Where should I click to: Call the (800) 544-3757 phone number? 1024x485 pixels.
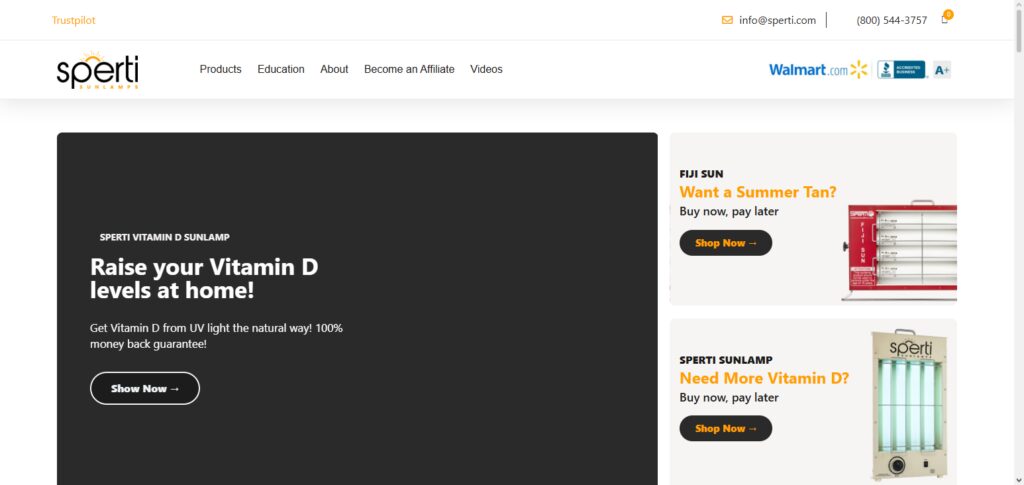tap(891, 20)
